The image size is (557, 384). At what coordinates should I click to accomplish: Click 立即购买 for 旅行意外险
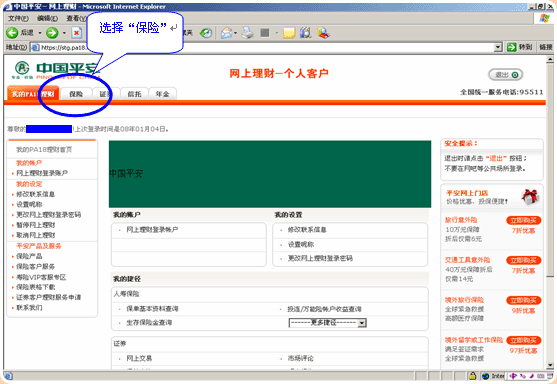[x=524, y=220]
